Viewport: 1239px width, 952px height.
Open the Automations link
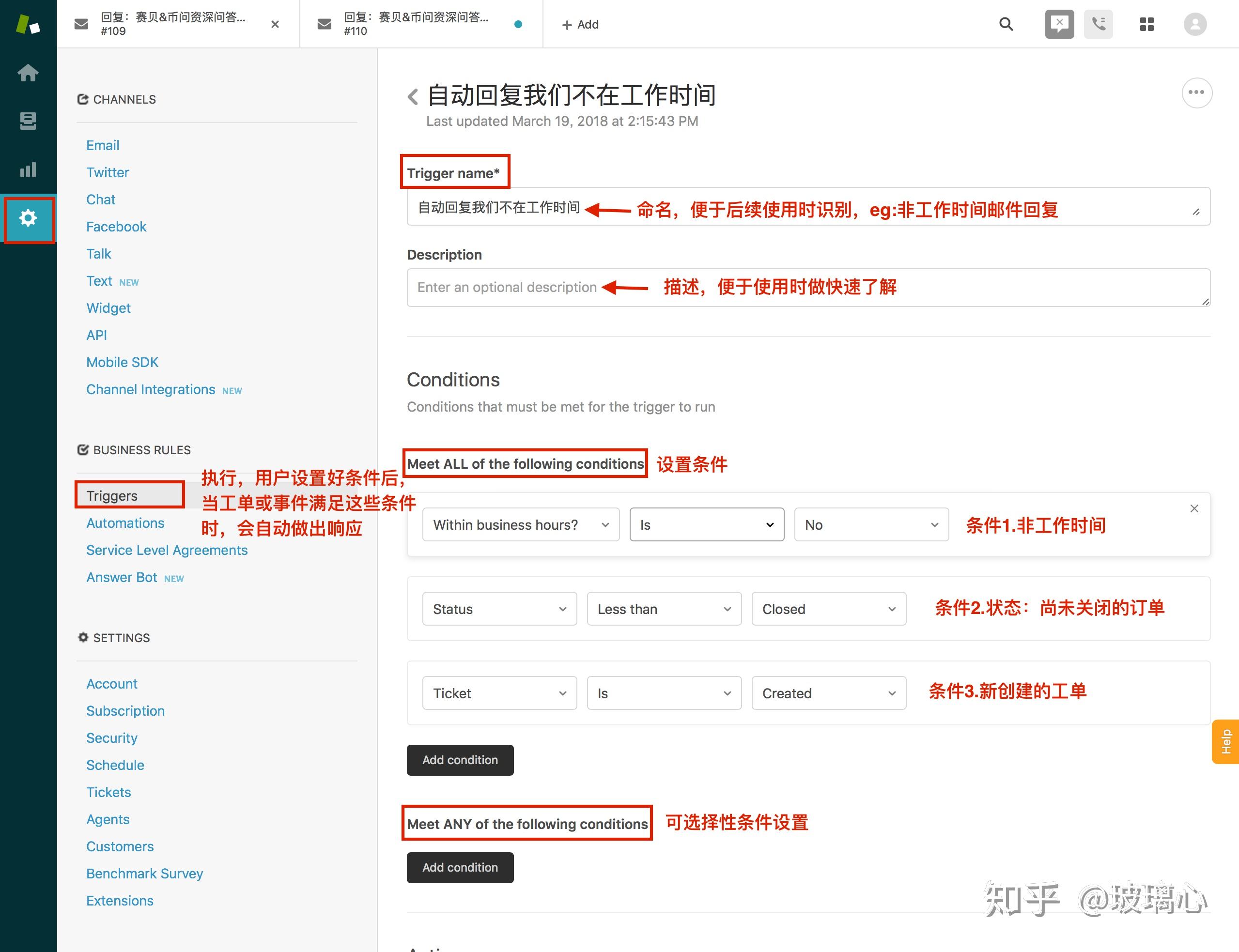125,523
